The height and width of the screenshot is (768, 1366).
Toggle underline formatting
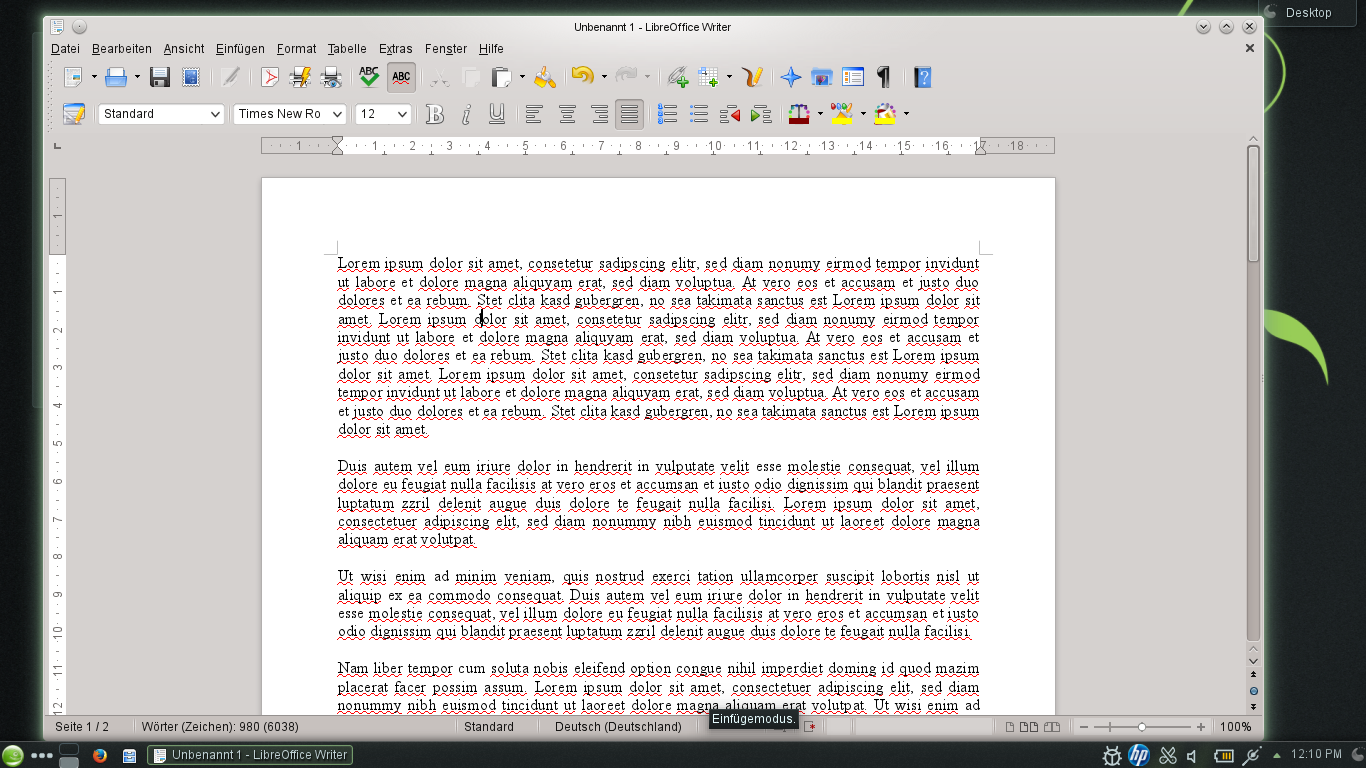tap(496, 114)
